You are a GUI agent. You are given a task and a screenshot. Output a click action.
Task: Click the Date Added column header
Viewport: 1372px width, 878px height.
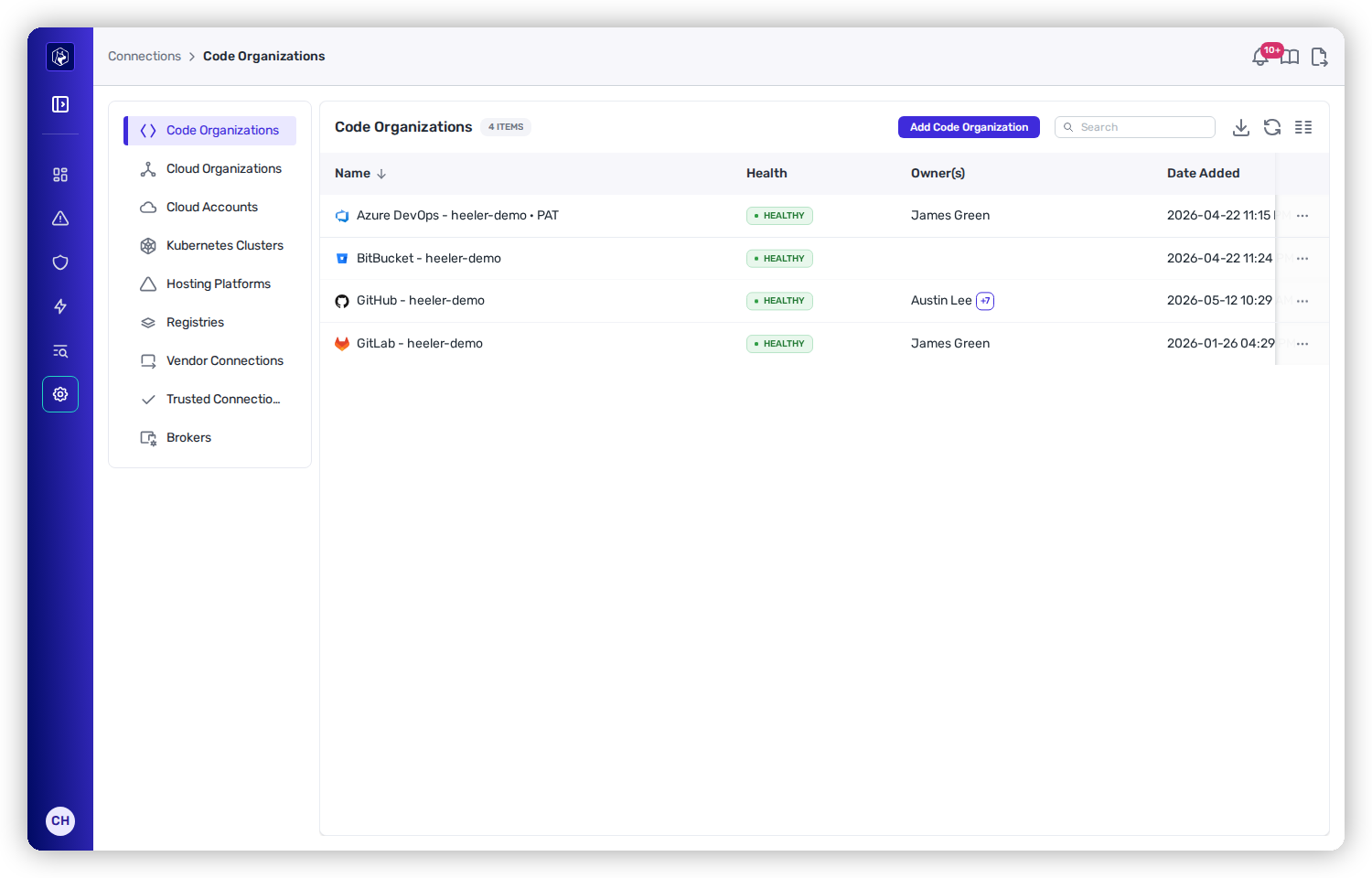coord(1203,173)
